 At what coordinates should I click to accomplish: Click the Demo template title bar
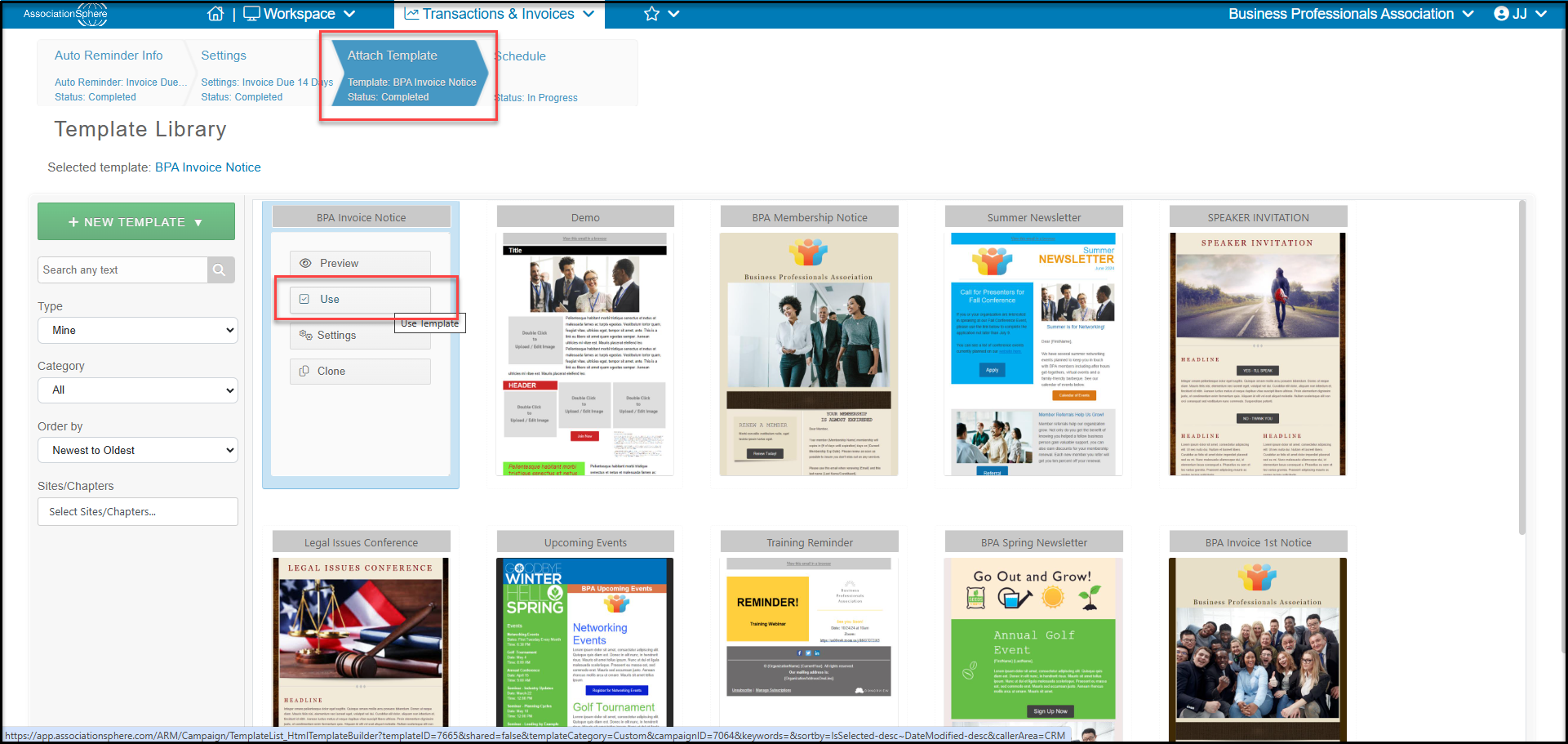(585, 217)
